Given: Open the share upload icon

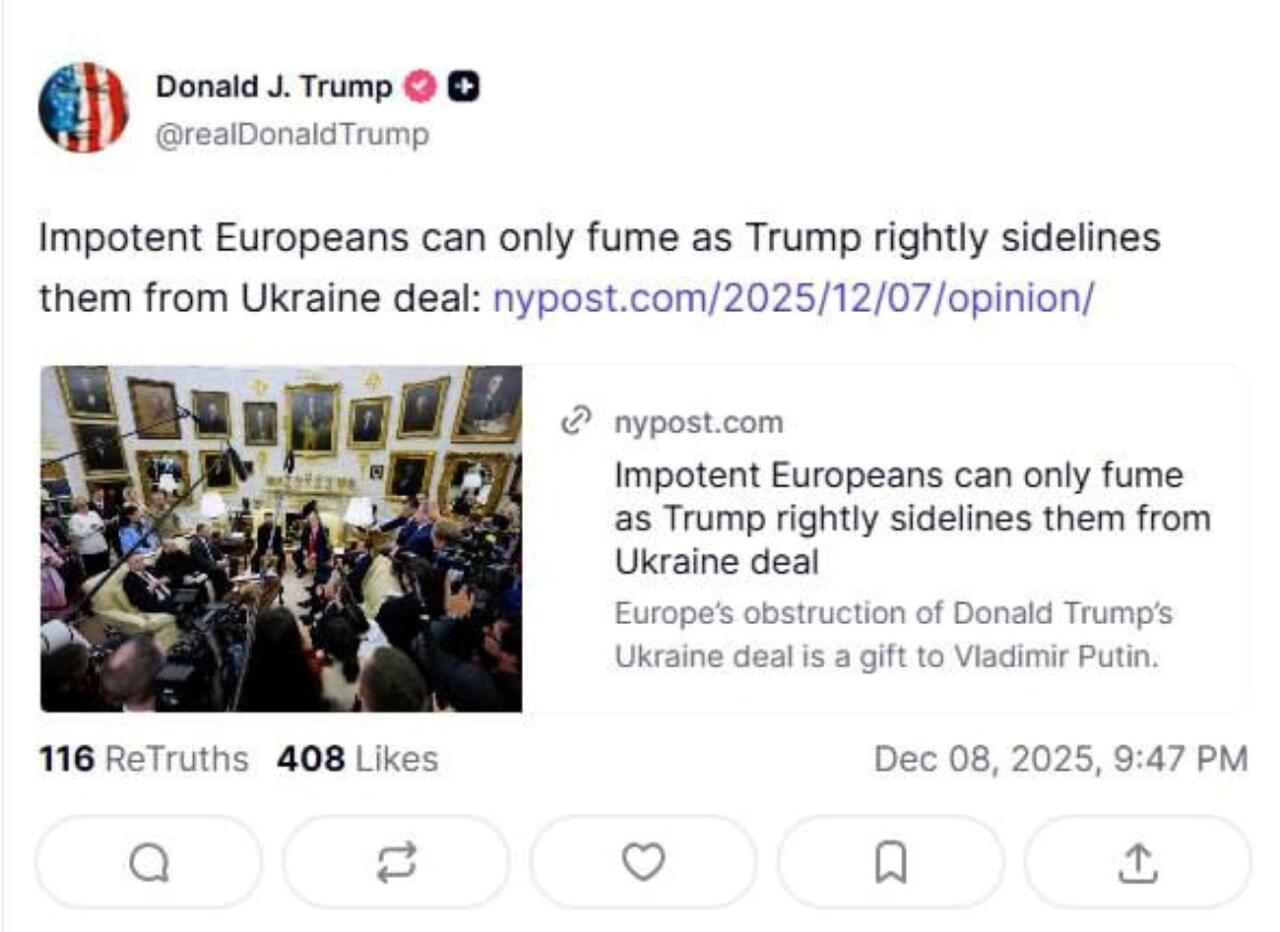Looking at the screenshot, I should coord(1137,862).
